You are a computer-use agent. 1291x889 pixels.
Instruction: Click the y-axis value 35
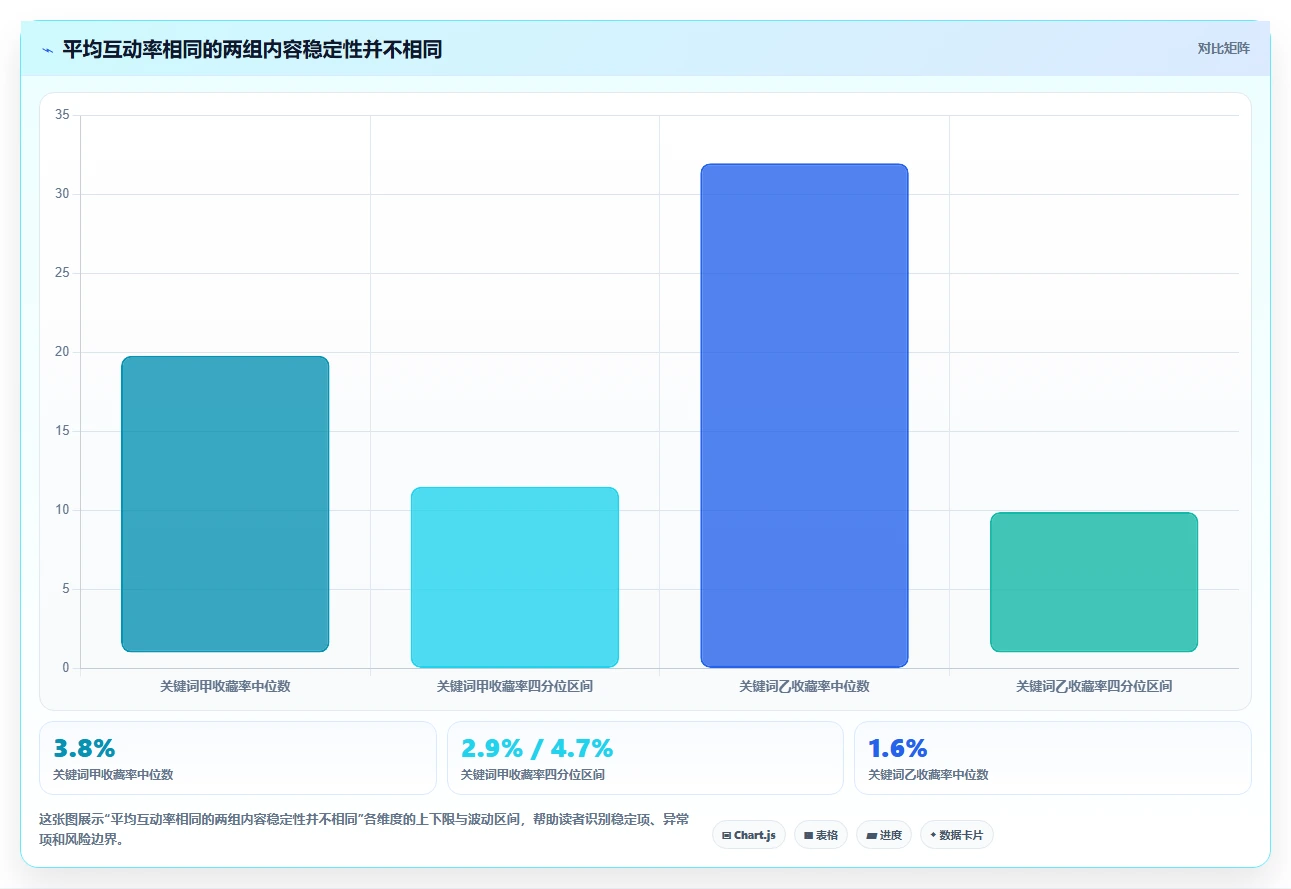coord(62,115)
